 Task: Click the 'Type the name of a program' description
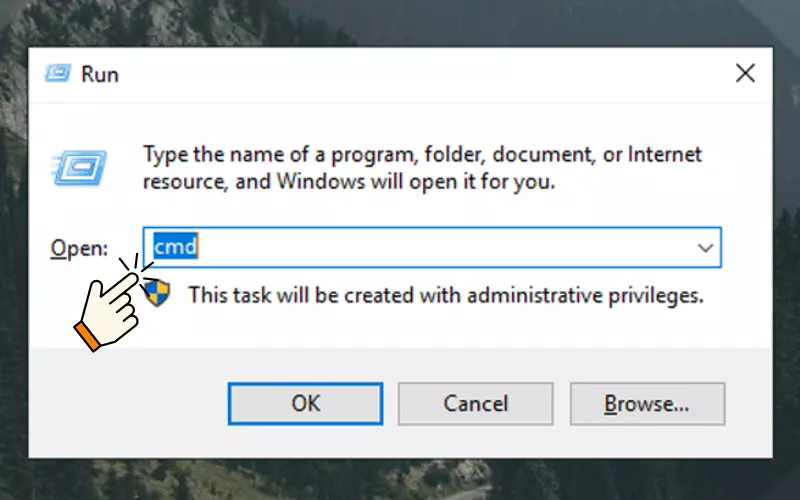pyautogui.click(x=422, y=168)
